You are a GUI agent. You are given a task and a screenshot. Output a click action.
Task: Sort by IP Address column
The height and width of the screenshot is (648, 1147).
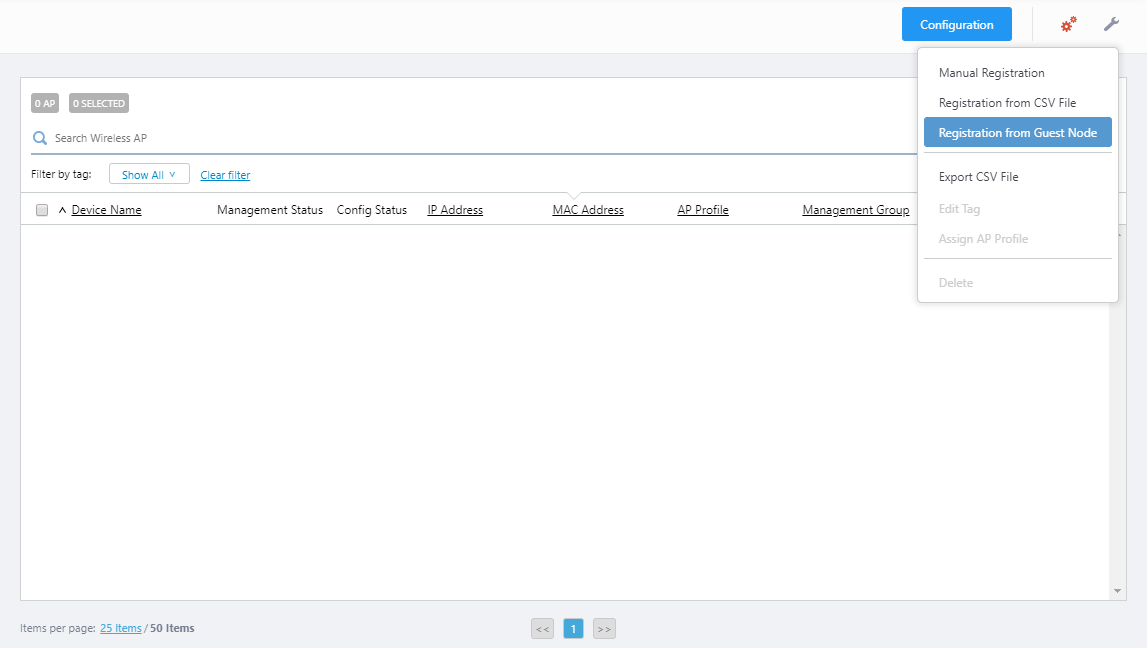tap(455, 210)
